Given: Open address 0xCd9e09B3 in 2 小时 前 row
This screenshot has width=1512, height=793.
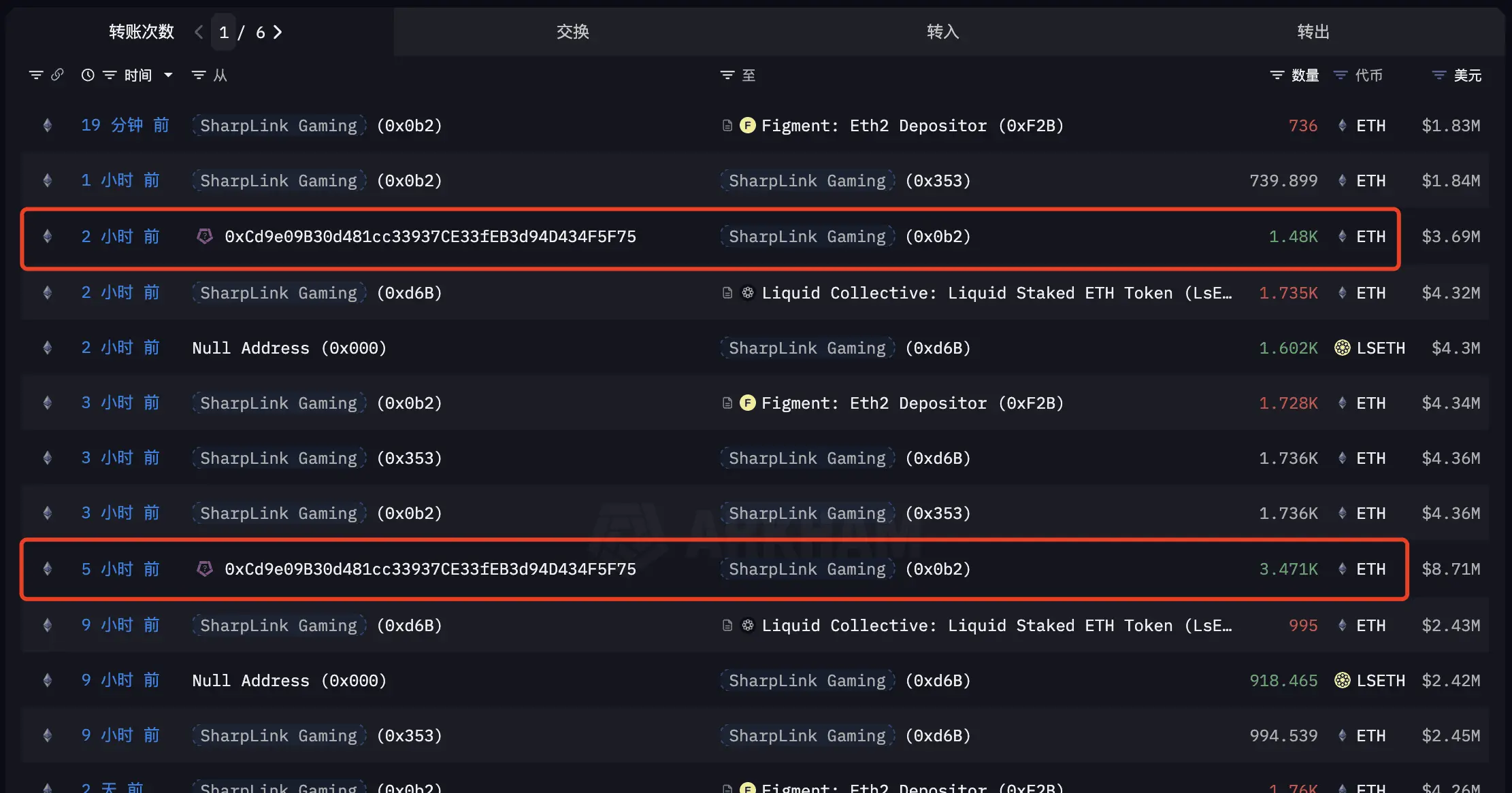Looking at the screenshot, I should [431, 237].
